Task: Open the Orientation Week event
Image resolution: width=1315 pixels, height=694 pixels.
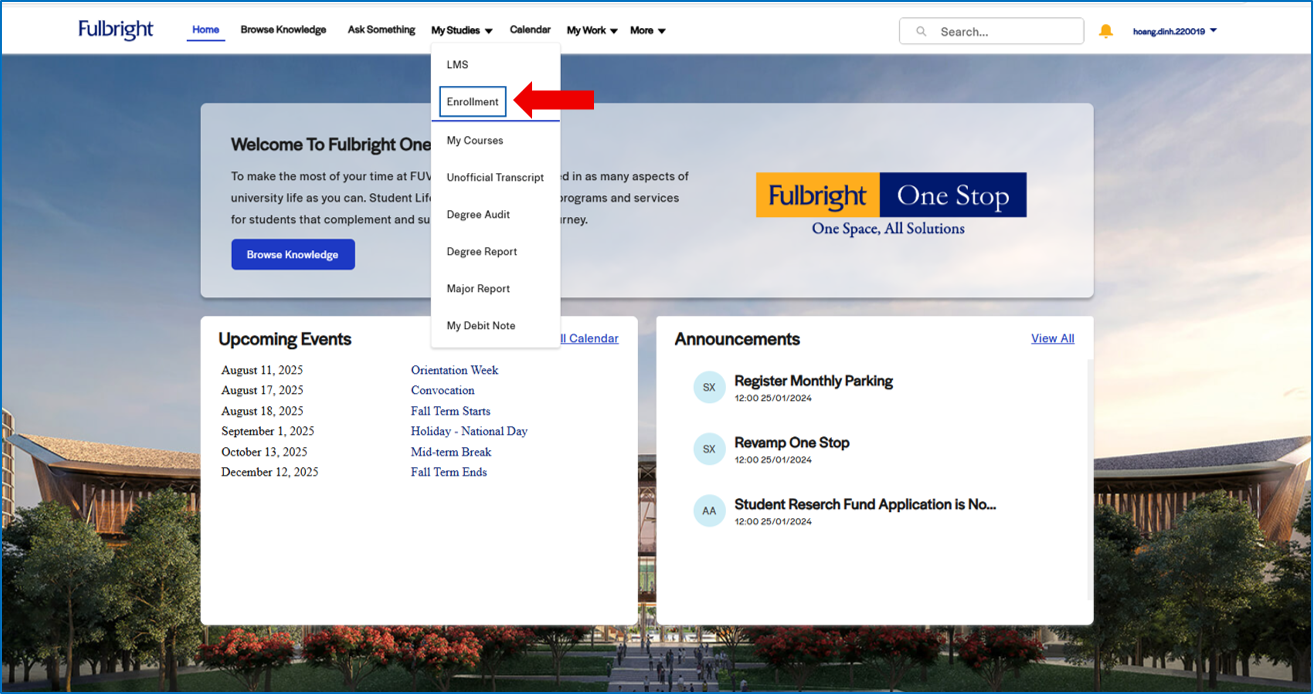Action: 454,370
